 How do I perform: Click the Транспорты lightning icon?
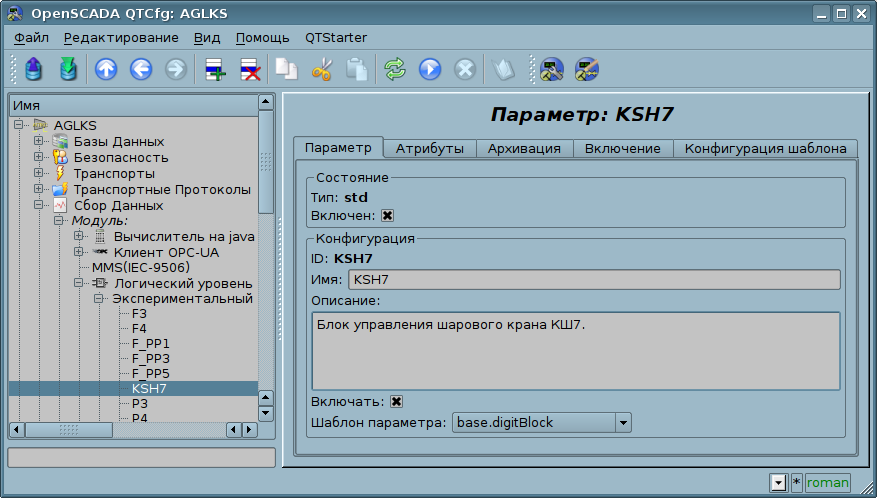tap(60, 173)
